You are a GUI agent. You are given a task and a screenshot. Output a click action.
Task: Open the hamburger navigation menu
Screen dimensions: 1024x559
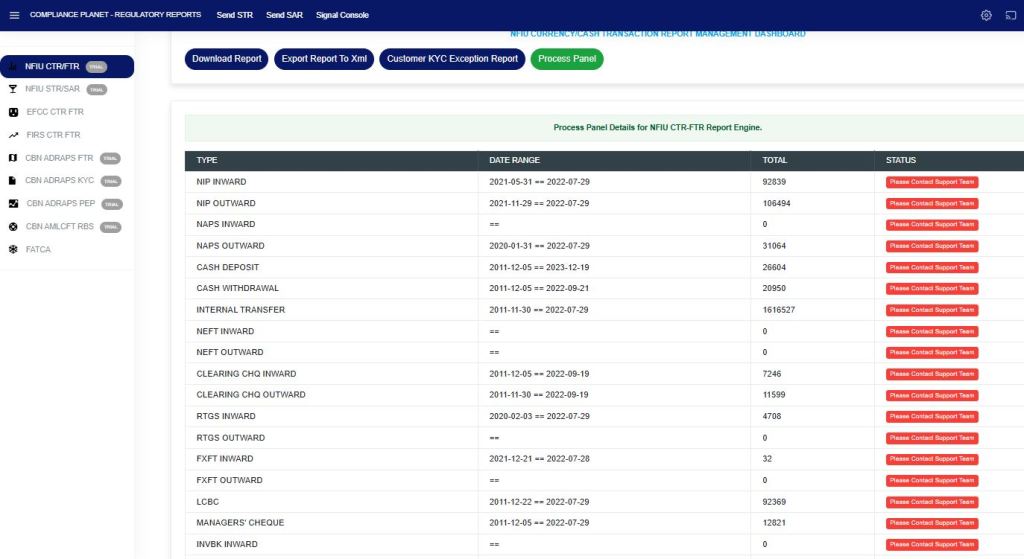click(x=14, y=15)
